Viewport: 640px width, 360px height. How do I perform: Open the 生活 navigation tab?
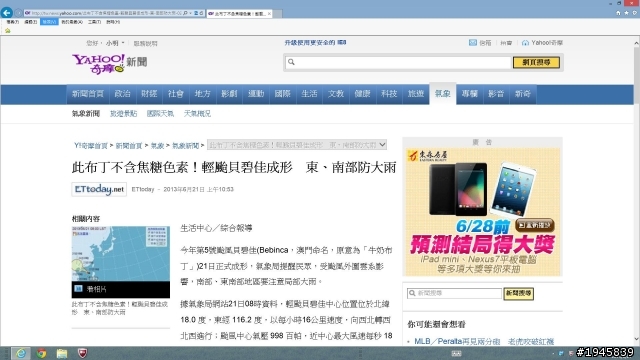[x=309, y=94]
